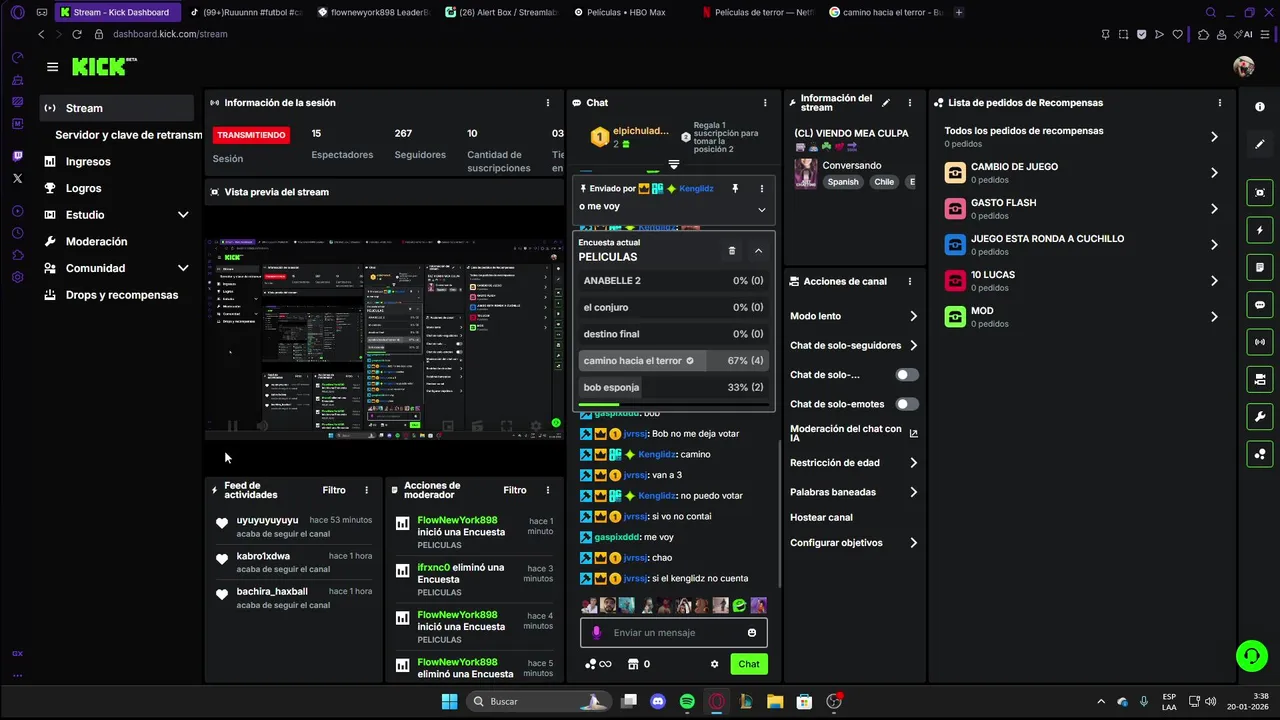Image resolution: width=1280 pixels, height=720 pixels.
Task: Open pinned message options menu
Action: (x=761, y=188)
